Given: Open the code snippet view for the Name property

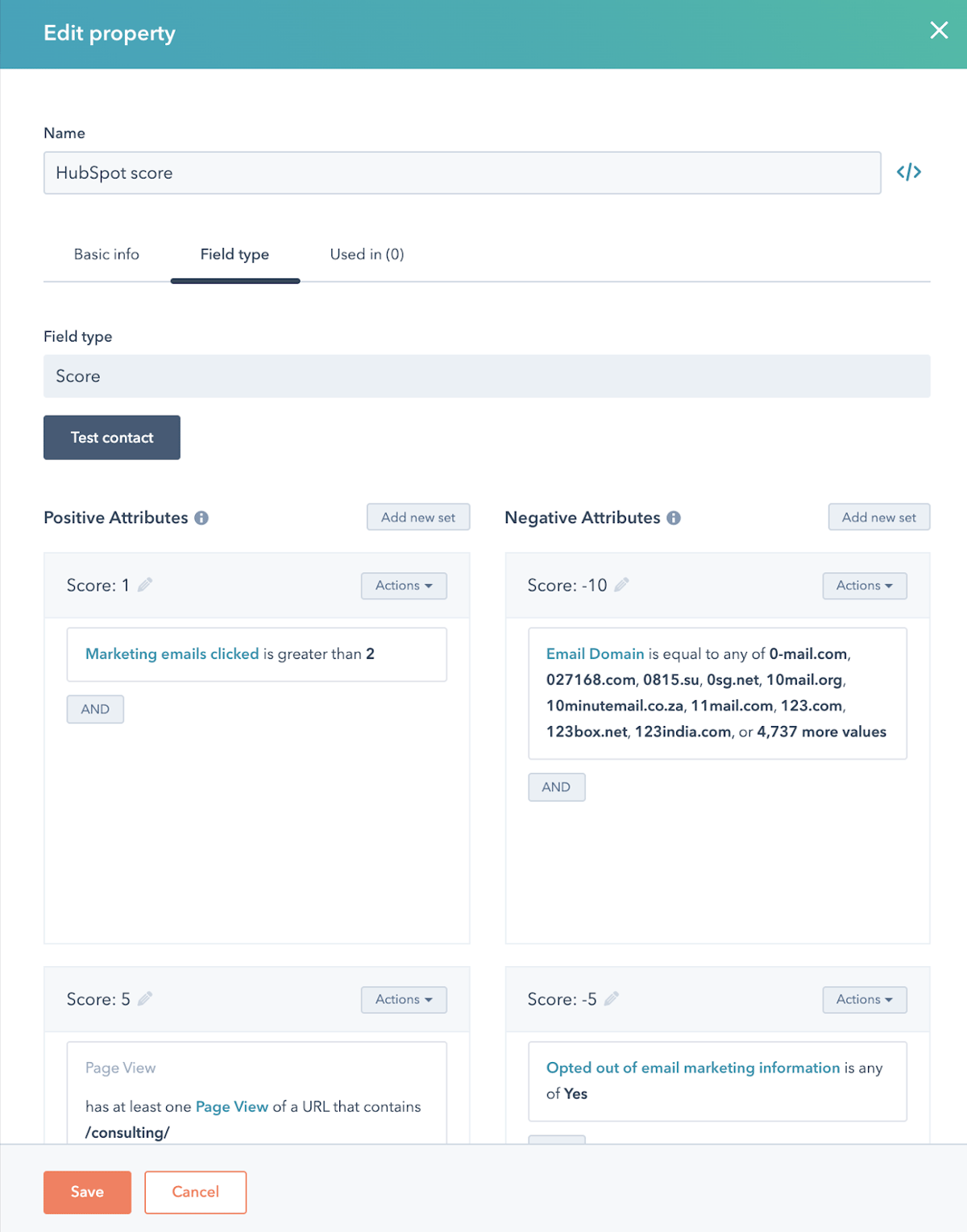Looking at the screenshot, I should point(909,172).
